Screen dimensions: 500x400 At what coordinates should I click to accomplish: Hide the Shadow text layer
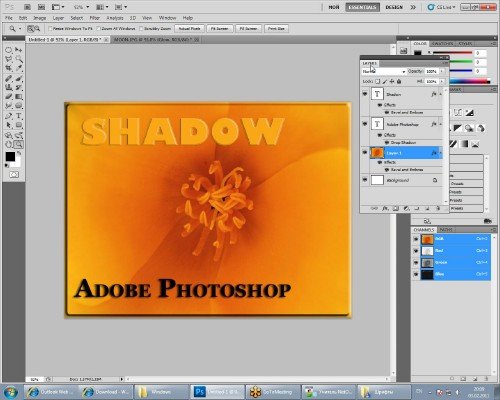[x=365, y=94]
